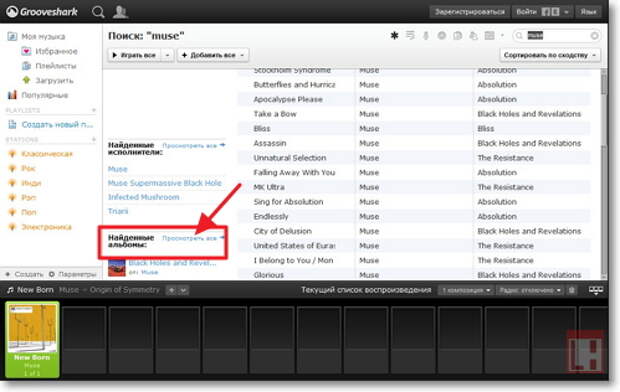Viewport: 620px width, 392px height.
Task: Select the City of Delusion song row
Action: [x=414, y=231]
